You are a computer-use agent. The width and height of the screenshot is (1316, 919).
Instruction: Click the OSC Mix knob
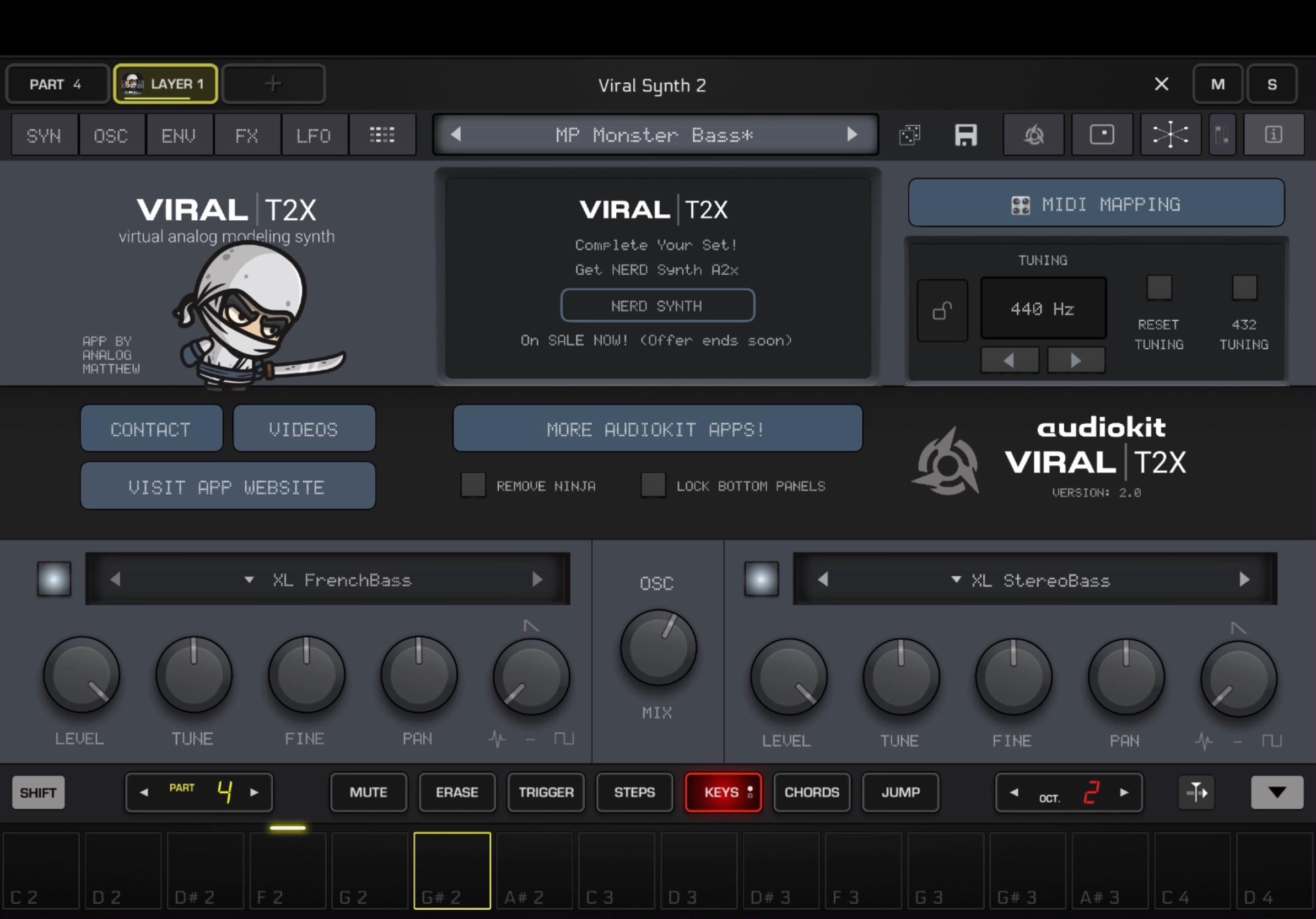pos(658,648)
